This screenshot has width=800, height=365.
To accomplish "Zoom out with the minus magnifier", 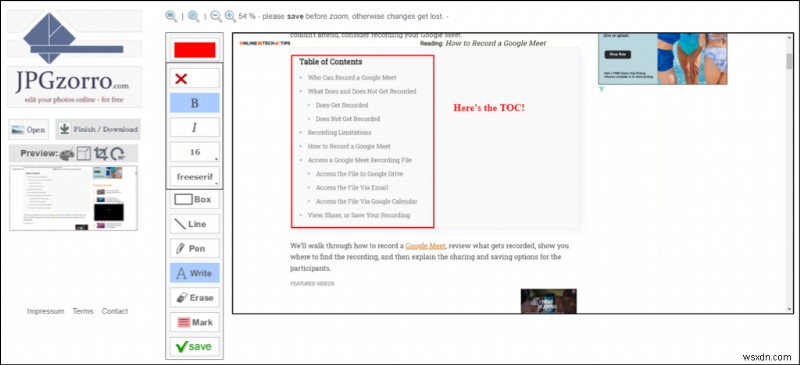I will tap(216, 16).
